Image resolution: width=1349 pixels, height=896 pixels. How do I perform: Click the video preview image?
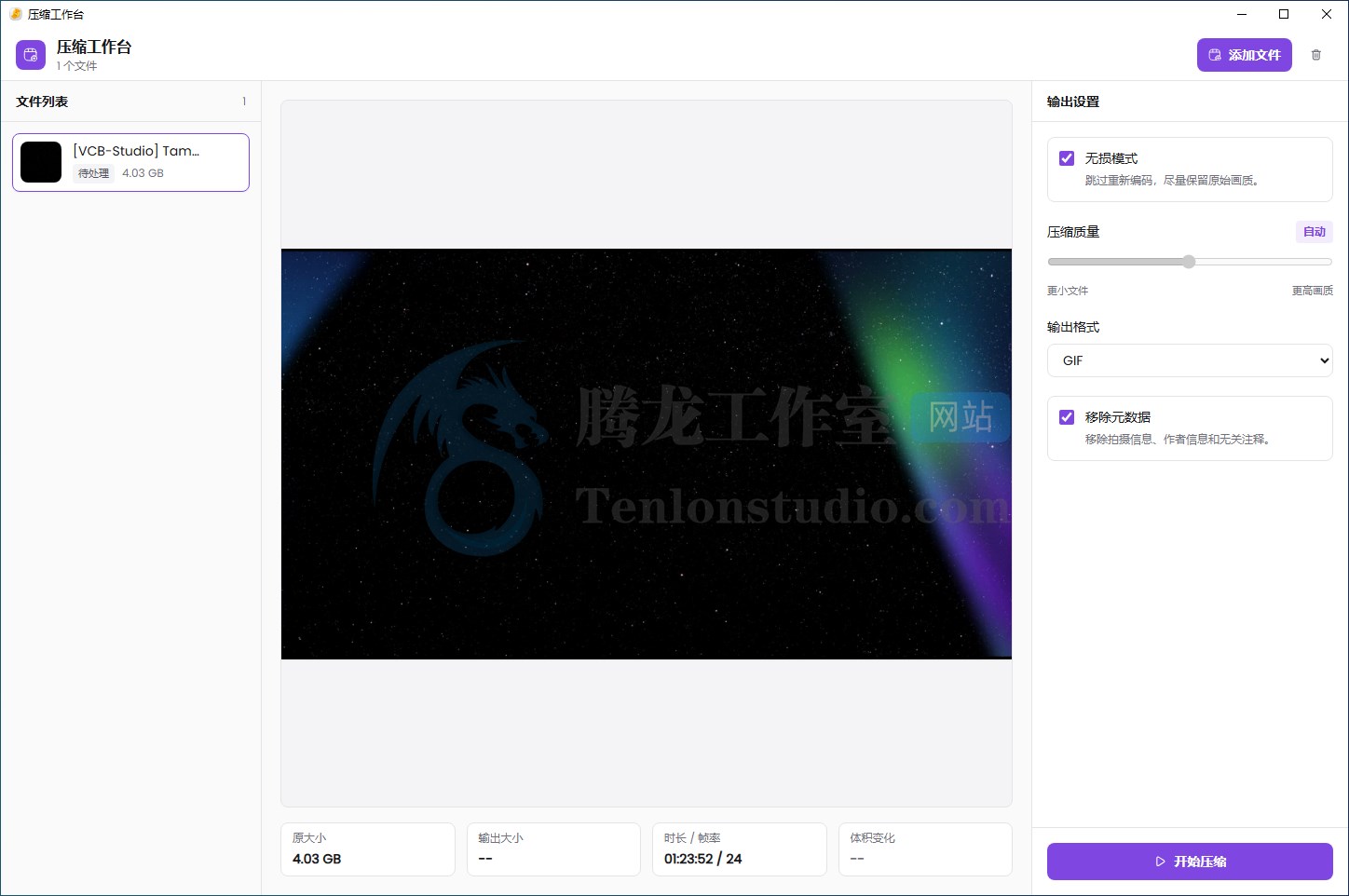(647, 454)
